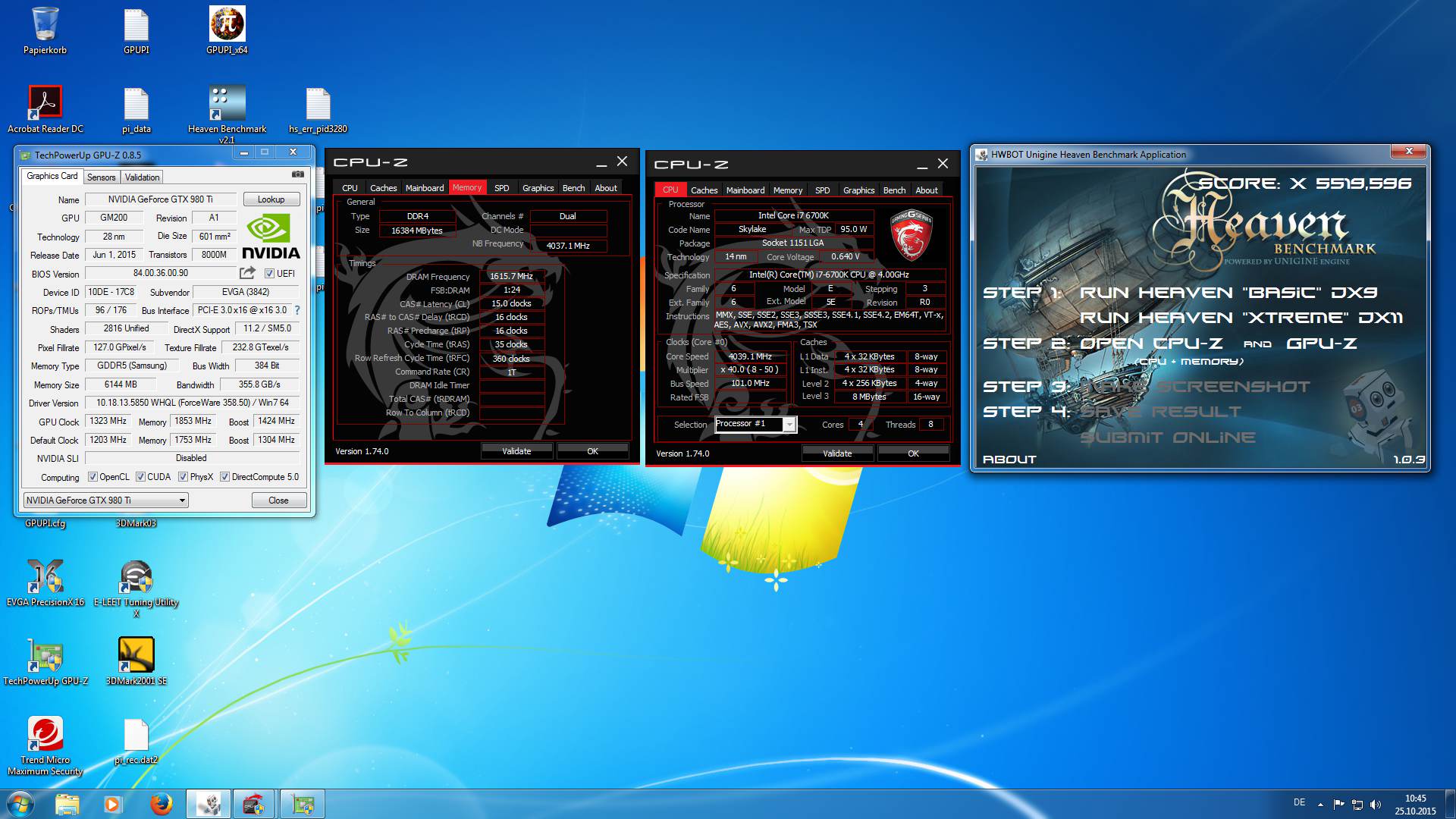Launch 3DMark2001 SE shortcut
This screenshot has width=1456, height=819.
pos(136,661)
